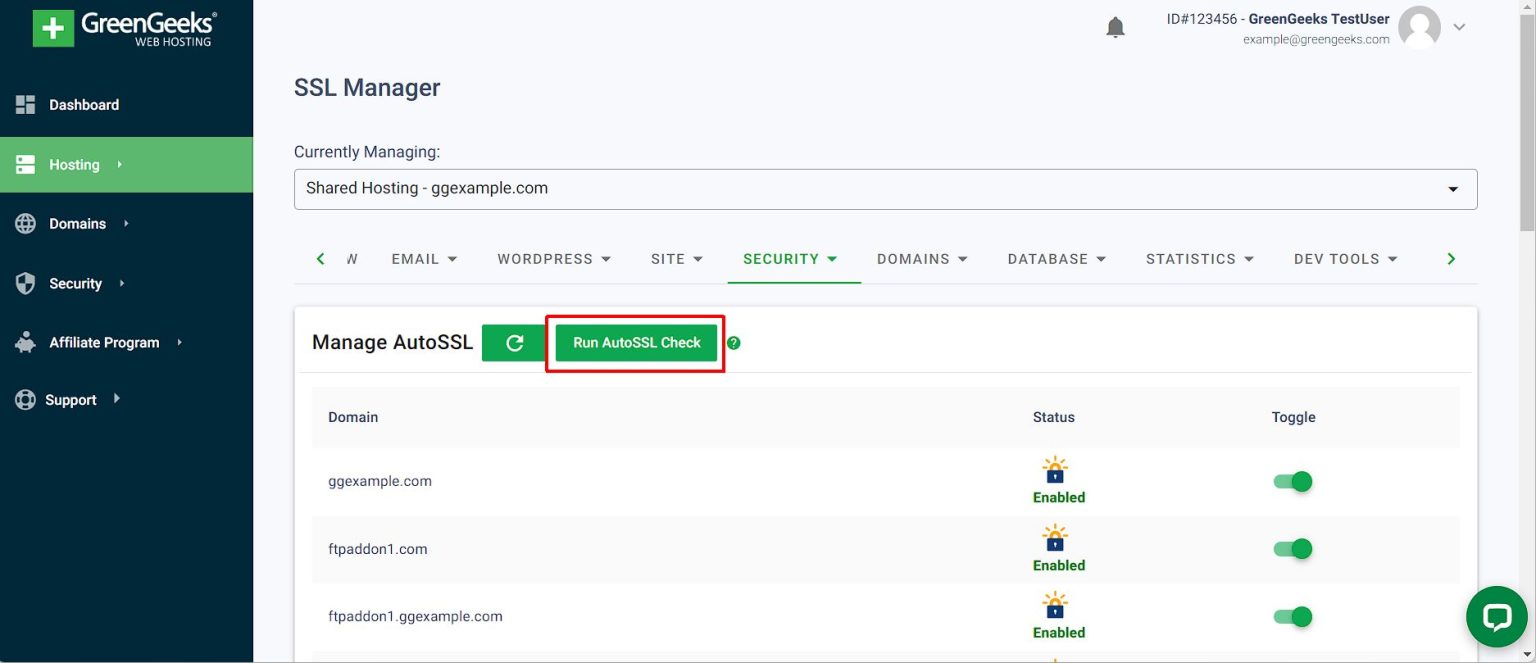Launch the live chat bubble
The height and width of the screenshot is (663, 1536).
pos(1496,616)
